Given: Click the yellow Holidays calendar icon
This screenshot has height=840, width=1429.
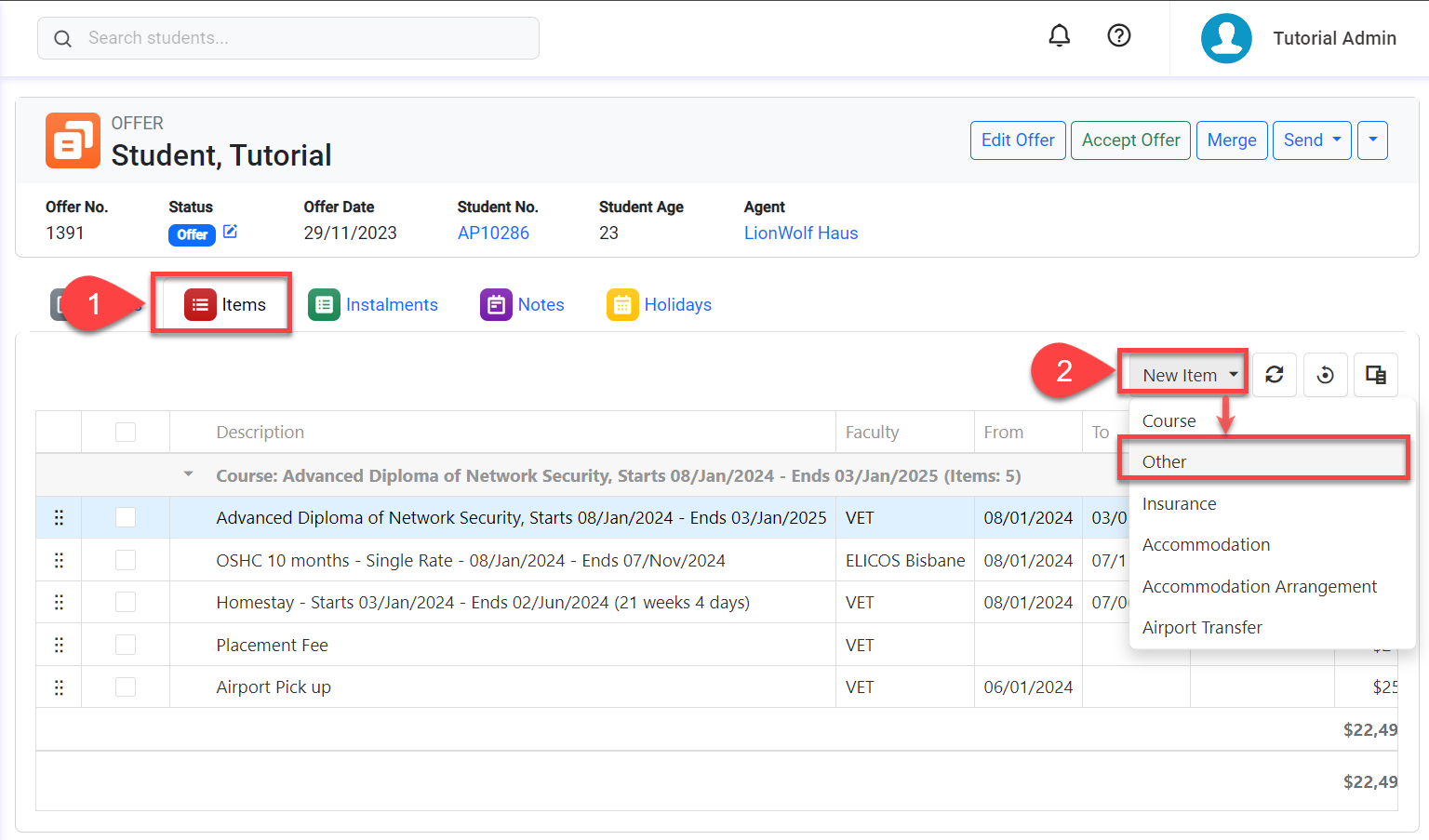Looking at the screenshot, I should (622, 304).
